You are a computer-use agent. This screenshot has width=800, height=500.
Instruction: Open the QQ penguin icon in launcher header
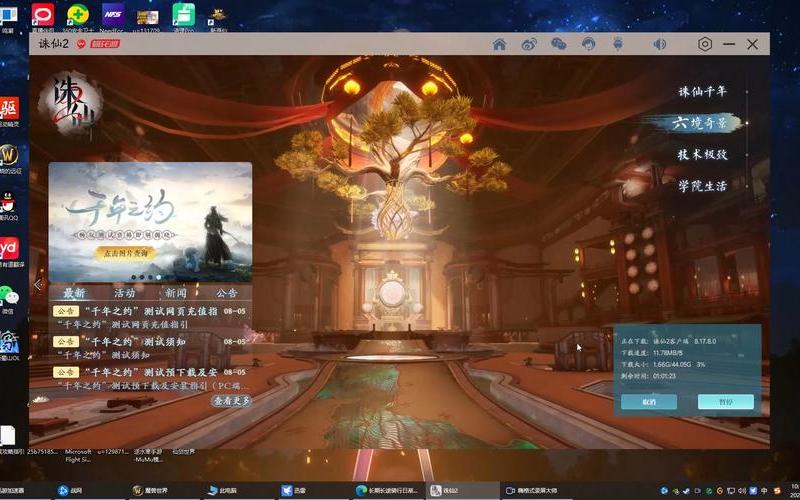[x=588, y=44]
